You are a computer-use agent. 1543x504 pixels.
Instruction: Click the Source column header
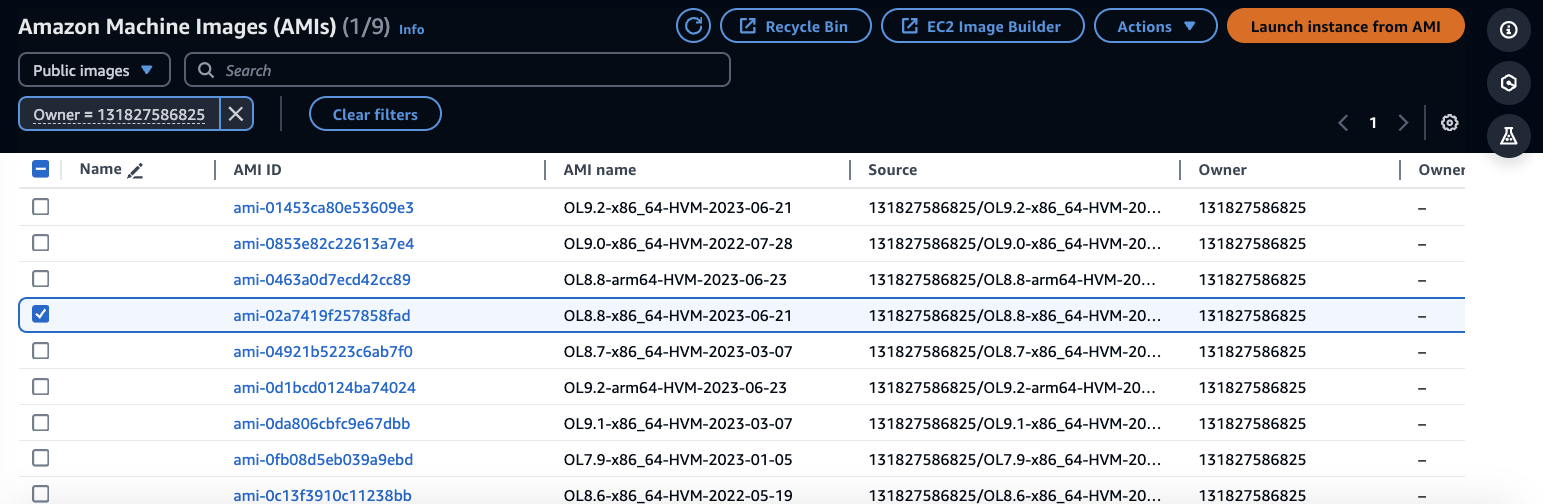coord(893,170)
